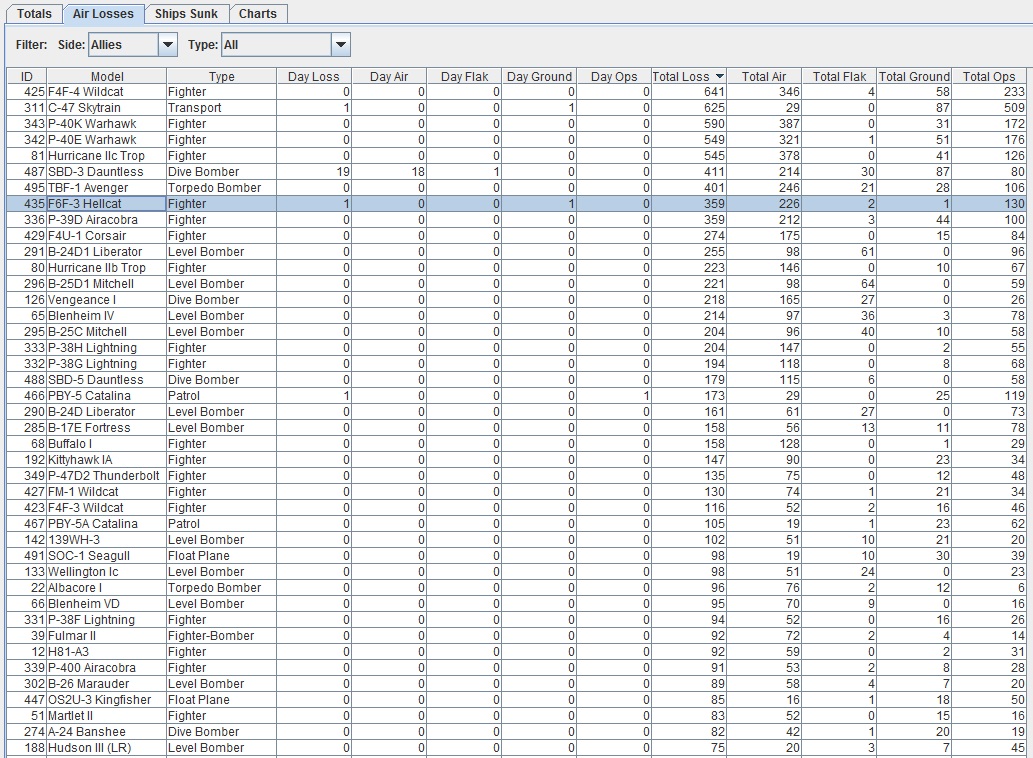1033x758 pixels.
Task: Select the Buffalo I row
Action: pyautogui.click(x=516, y=443)
